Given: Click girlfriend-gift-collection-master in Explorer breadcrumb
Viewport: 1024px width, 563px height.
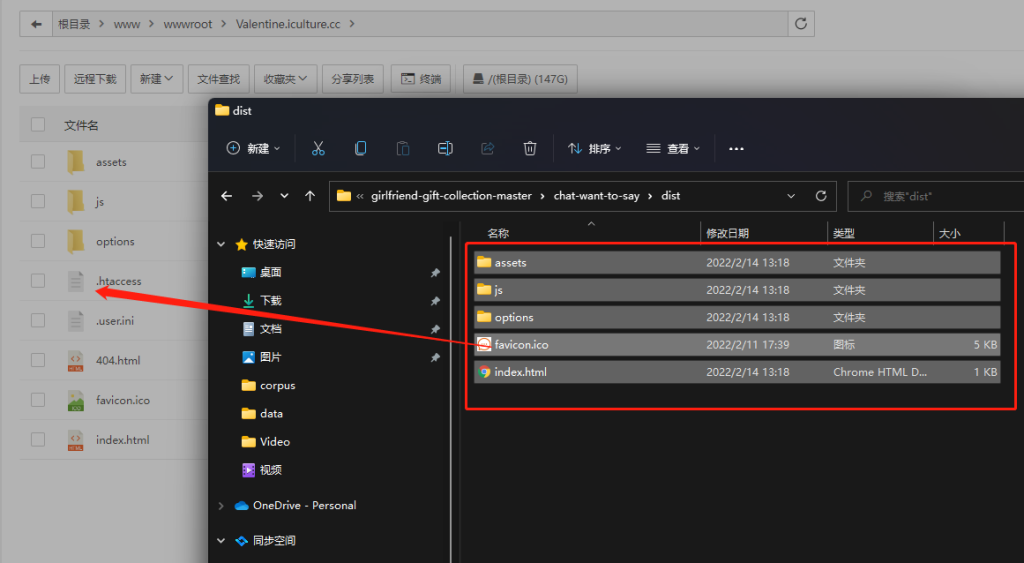Looking at the screenshot, I should (x=451, y=196).
